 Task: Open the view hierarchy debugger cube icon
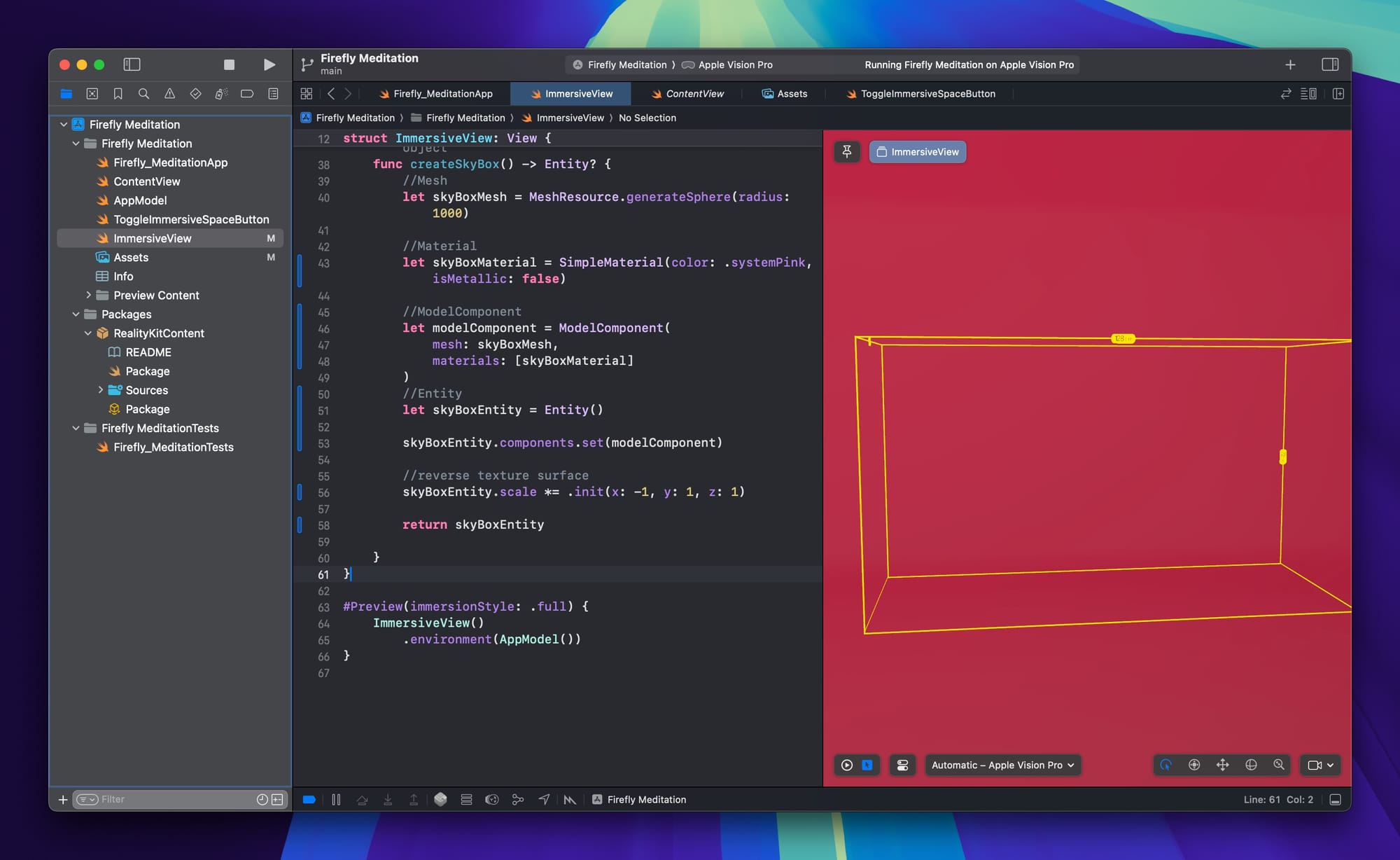[440, 799]
